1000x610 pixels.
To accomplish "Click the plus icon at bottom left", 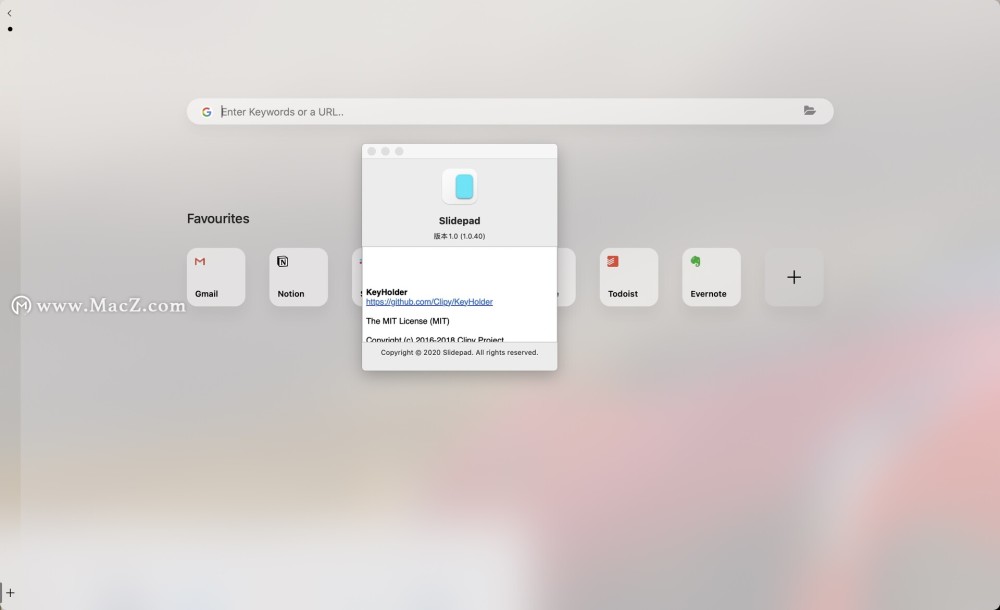I will pos(10,593).
